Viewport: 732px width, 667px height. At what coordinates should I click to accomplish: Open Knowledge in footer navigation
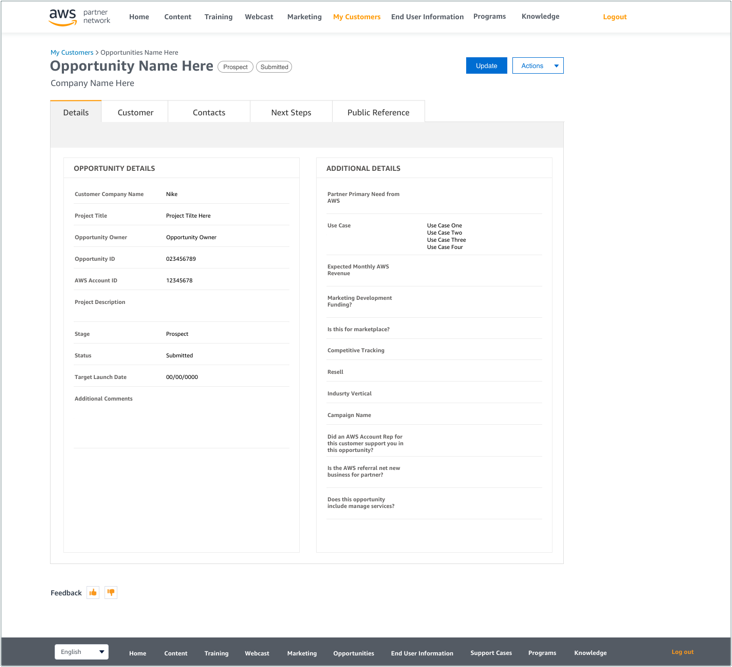(x=590, y=653)
